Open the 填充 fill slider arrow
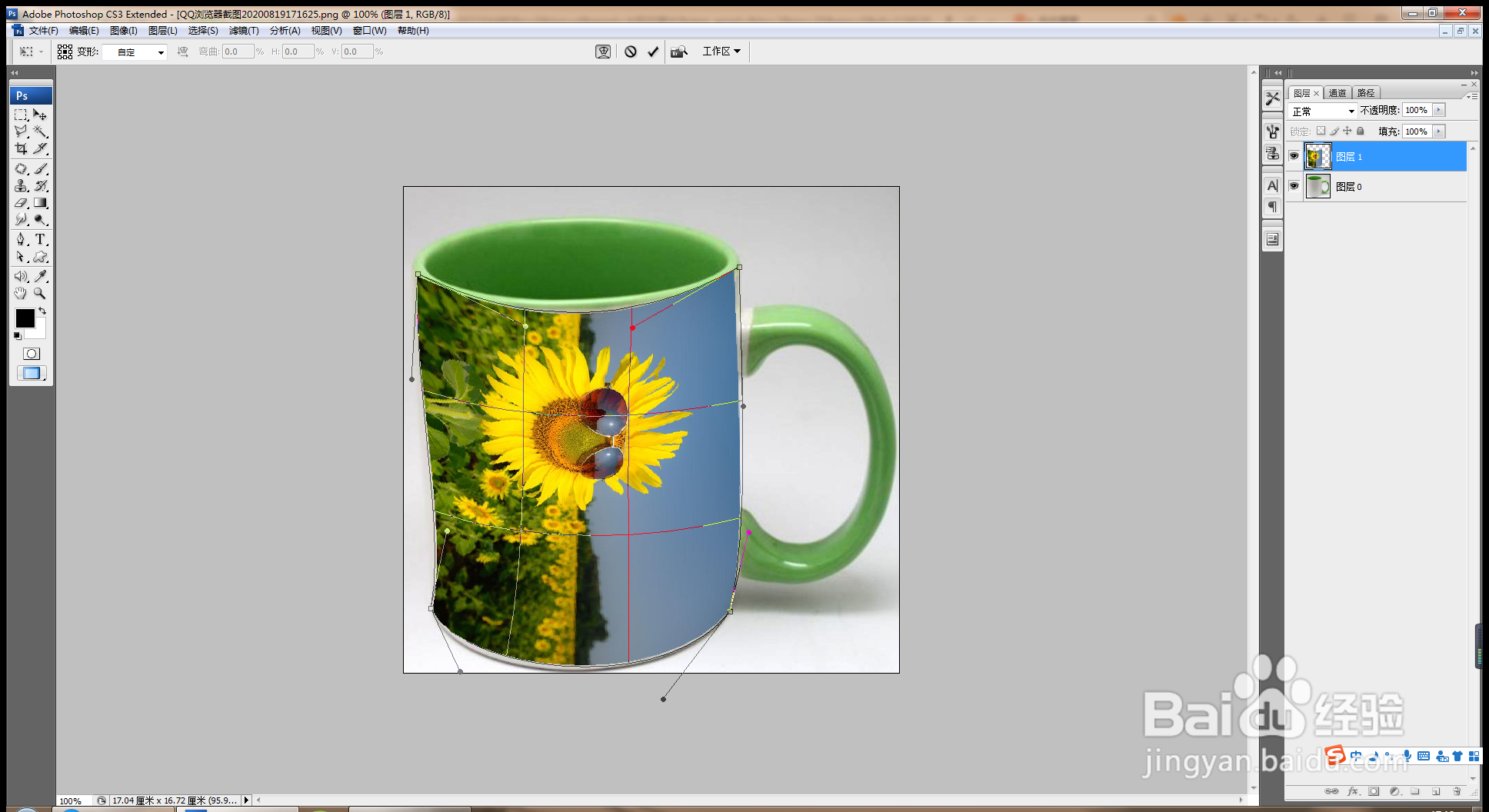 [x=1439, y=131]
